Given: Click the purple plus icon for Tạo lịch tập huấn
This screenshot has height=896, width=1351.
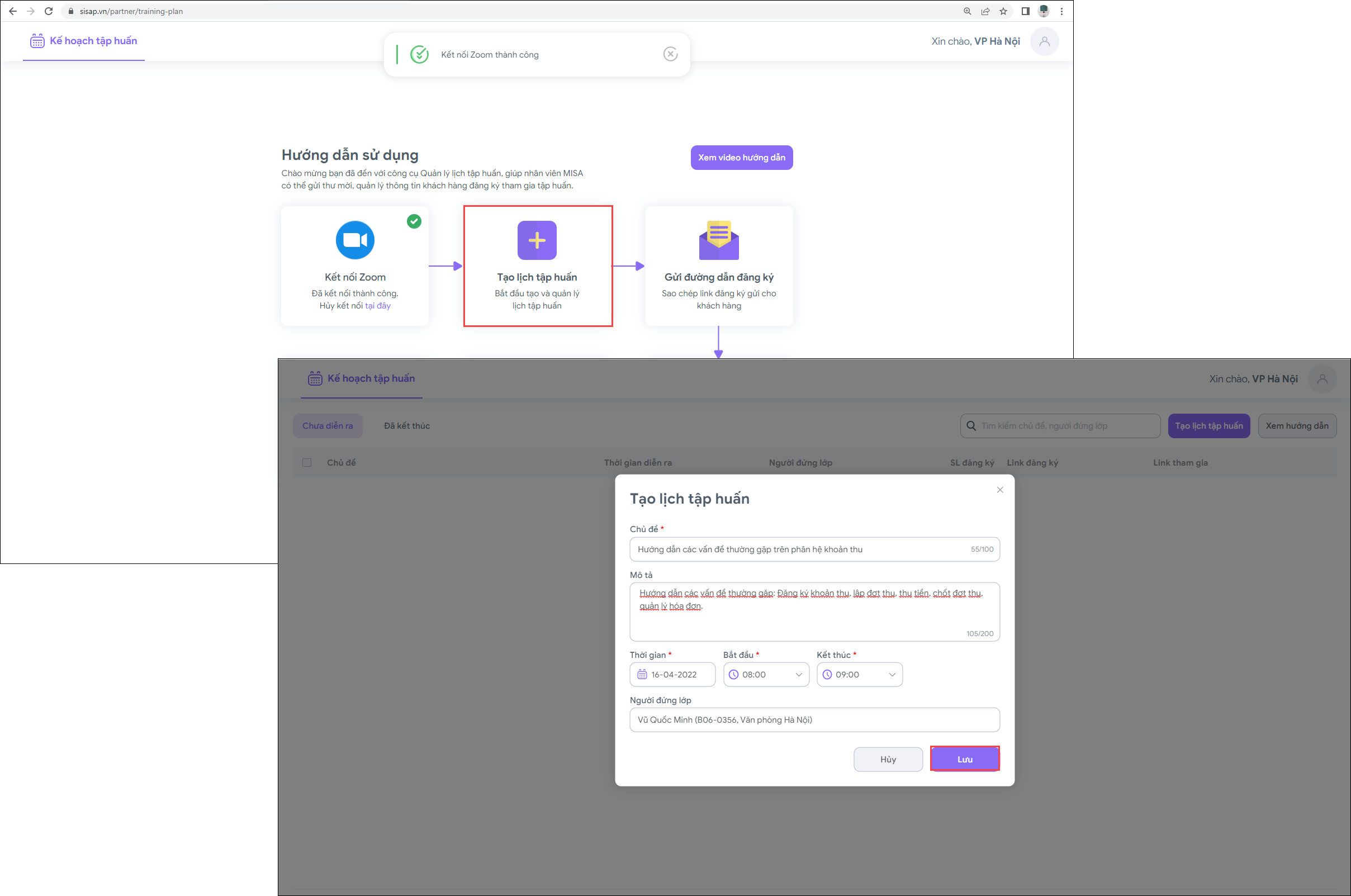Looking at the screenshot, I should coord(537,240).
